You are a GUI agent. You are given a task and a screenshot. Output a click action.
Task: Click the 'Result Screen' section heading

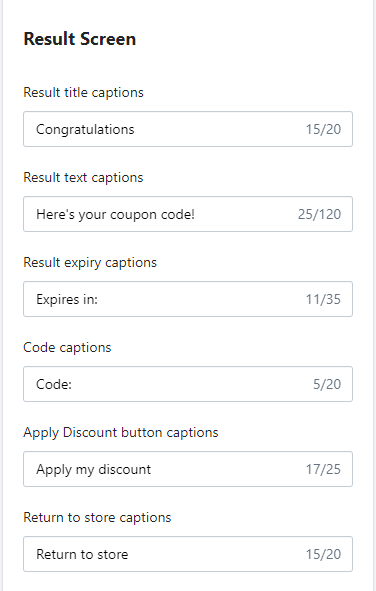pos(80,39)
